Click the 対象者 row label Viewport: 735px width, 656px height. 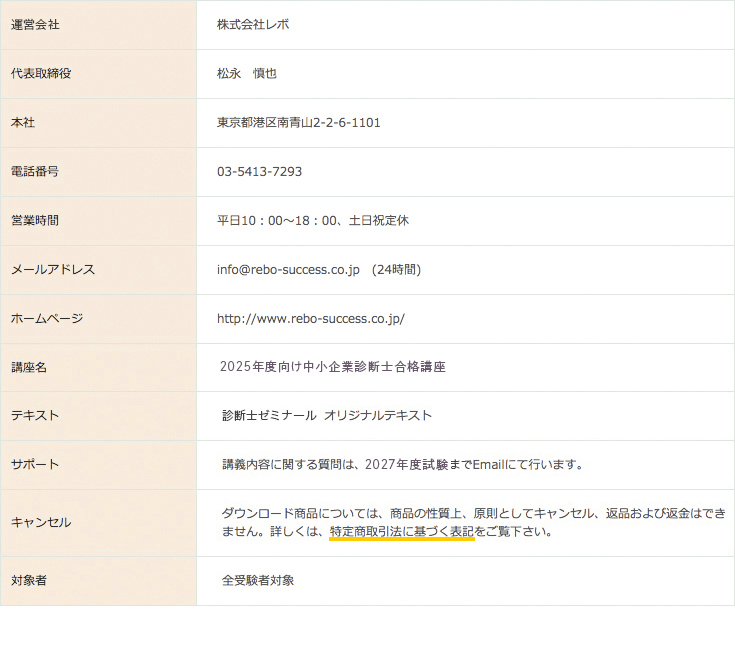29,580
